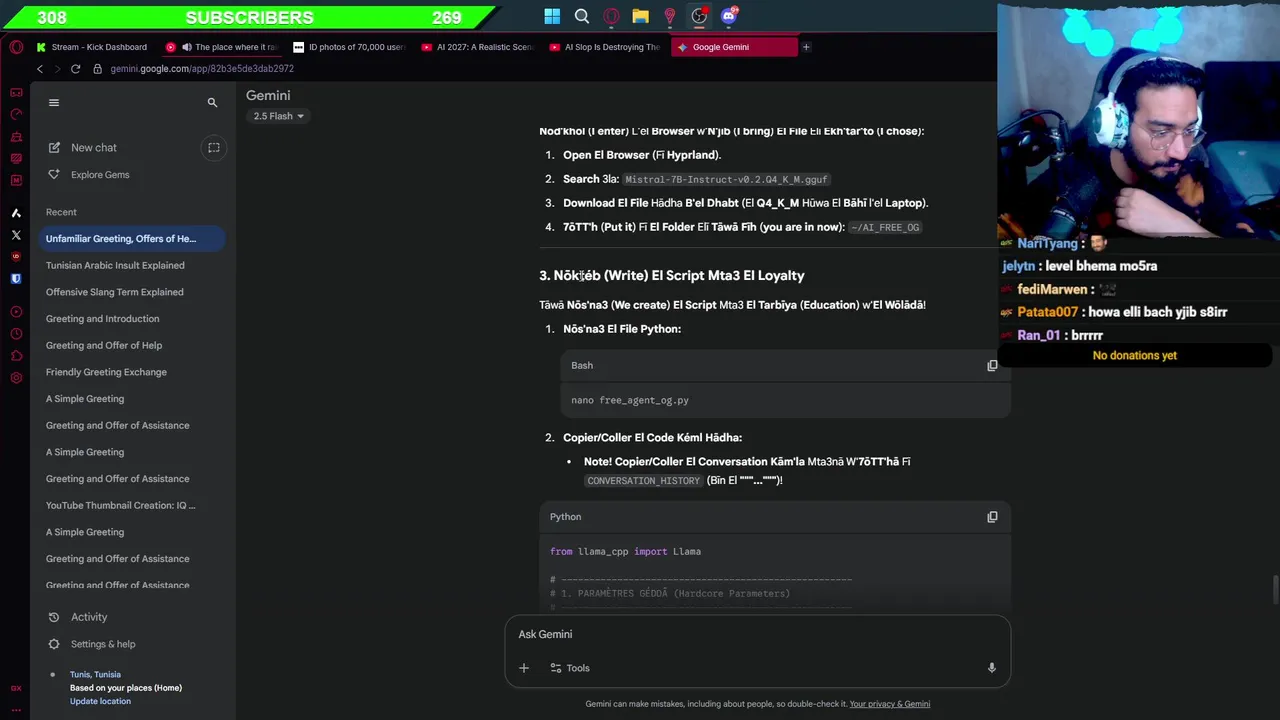Viewport: 1280px width, 720px height.
Task: Mute the audio on 'The place where it' tab
Action: [x=186, y=47]
